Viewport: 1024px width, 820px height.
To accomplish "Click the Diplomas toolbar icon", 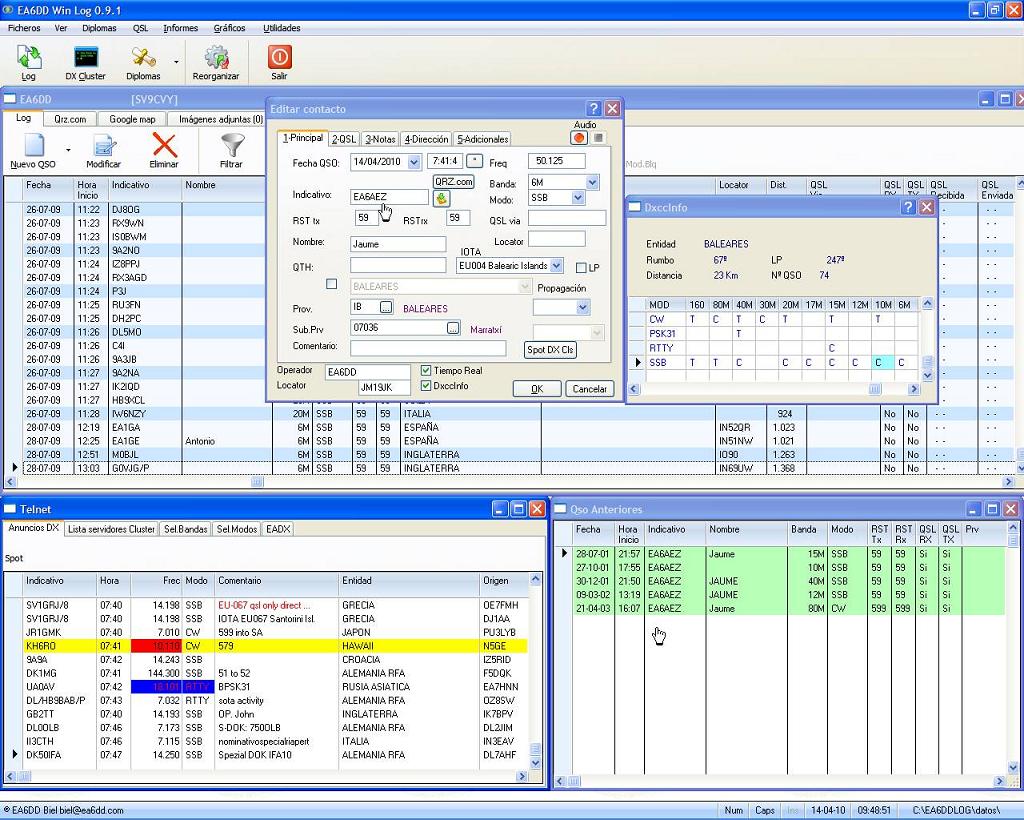I will click(143, 58).
